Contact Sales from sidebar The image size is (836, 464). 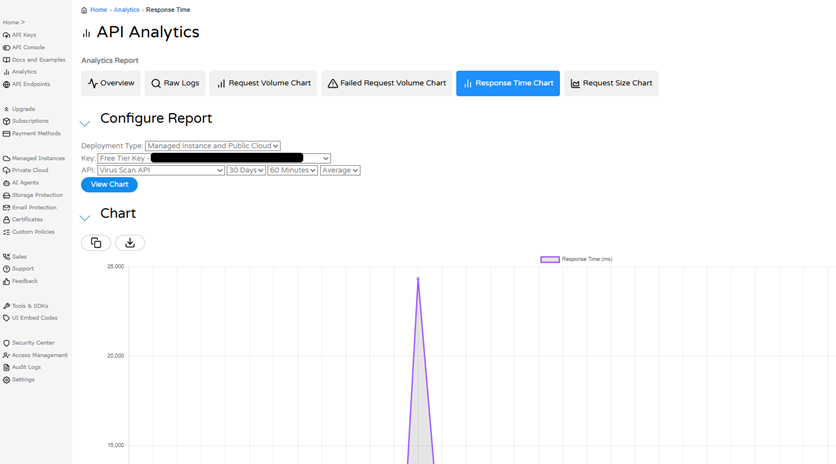14,257
